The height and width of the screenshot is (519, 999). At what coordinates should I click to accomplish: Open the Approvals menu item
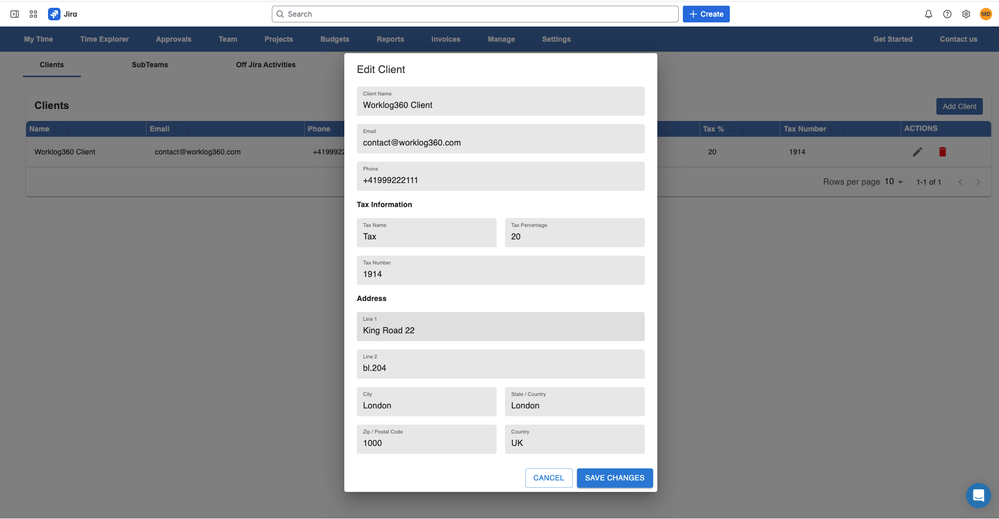[173, 39]
